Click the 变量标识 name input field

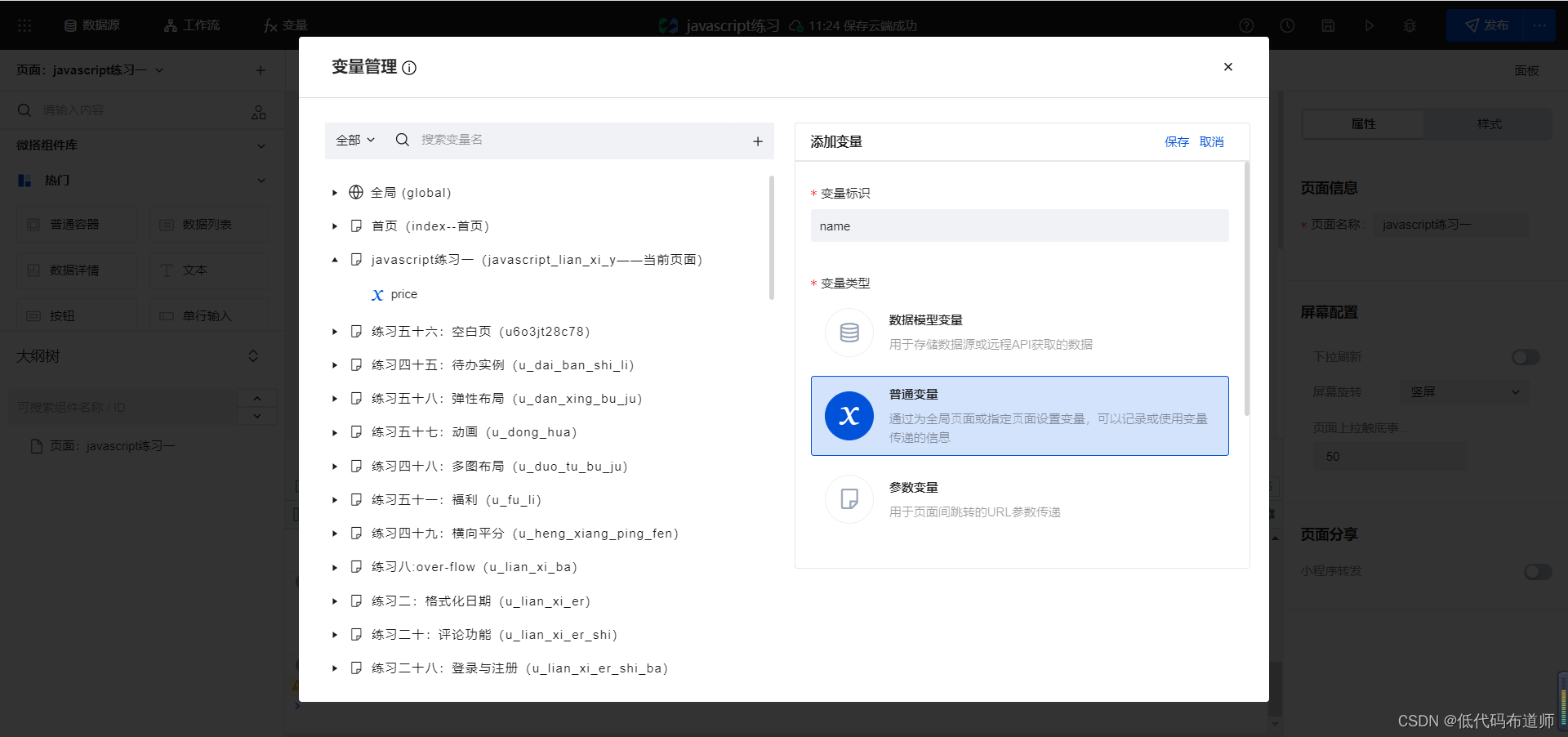tap(1019, 226)
